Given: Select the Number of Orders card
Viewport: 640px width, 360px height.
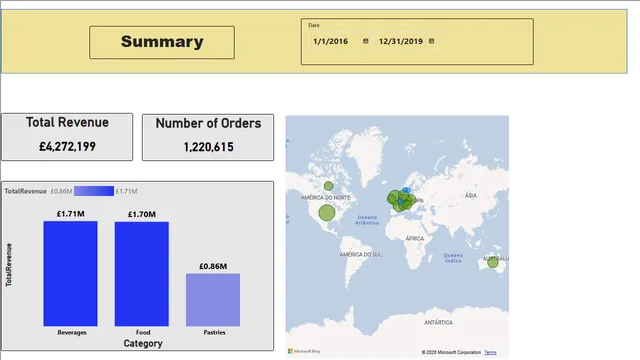Looking at the screenshot, I should 208,138.
